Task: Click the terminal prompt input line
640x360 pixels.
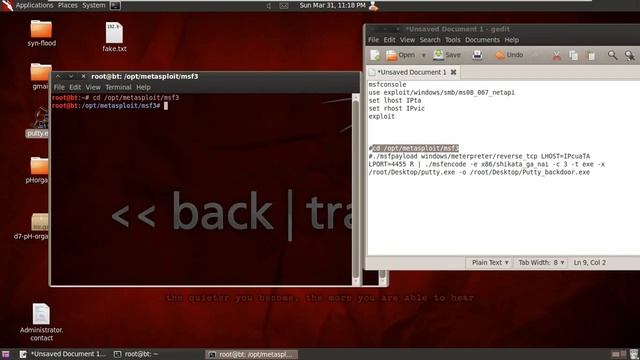Action: coord(110,106)
